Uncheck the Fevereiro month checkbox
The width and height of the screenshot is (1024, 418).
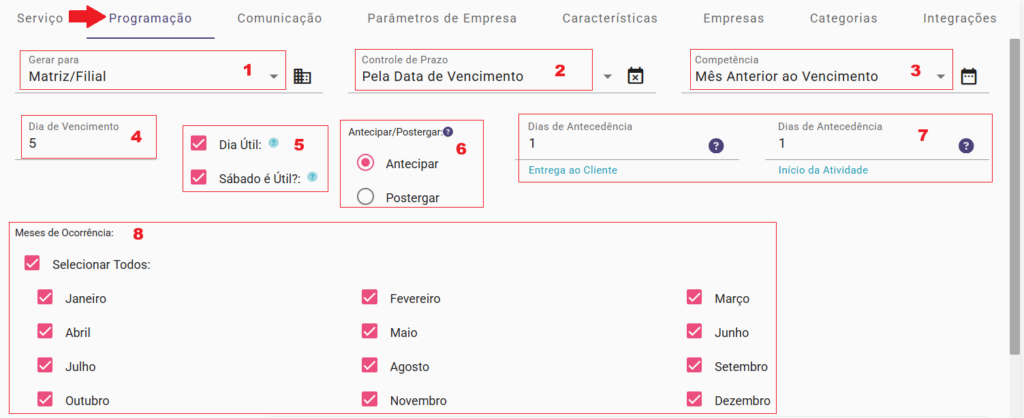point(370,298)
